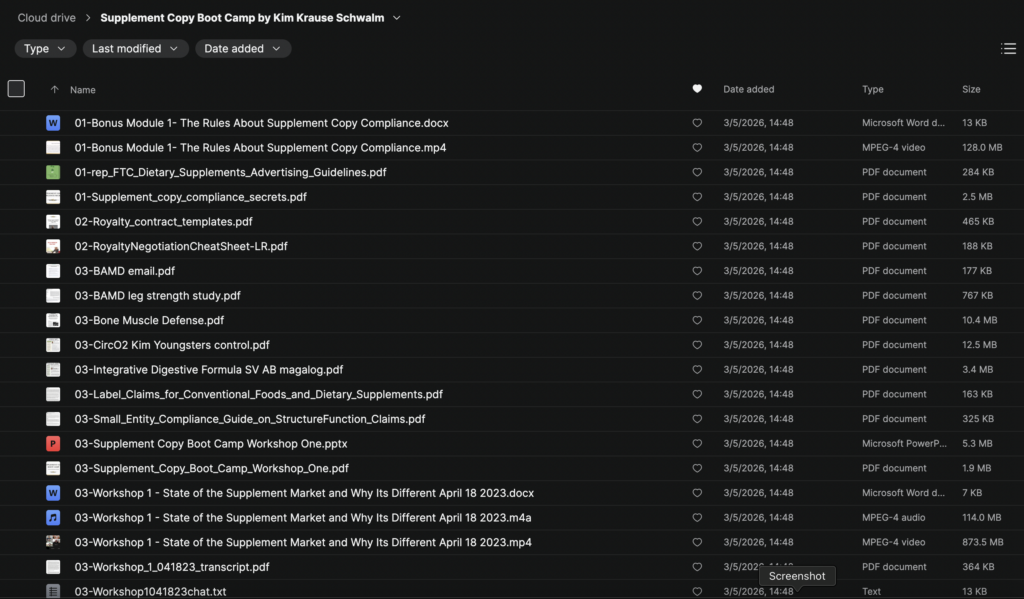
Task: Click icon of Small_Entity_Compliance_Guide pdf
Action: click(x=53, y=419)
